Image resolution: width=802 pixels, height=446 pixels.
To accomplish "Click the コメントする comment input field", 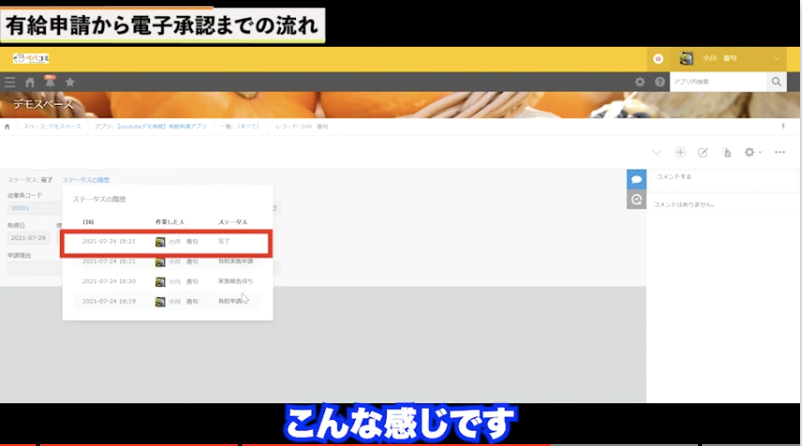I will coord(720,178).
